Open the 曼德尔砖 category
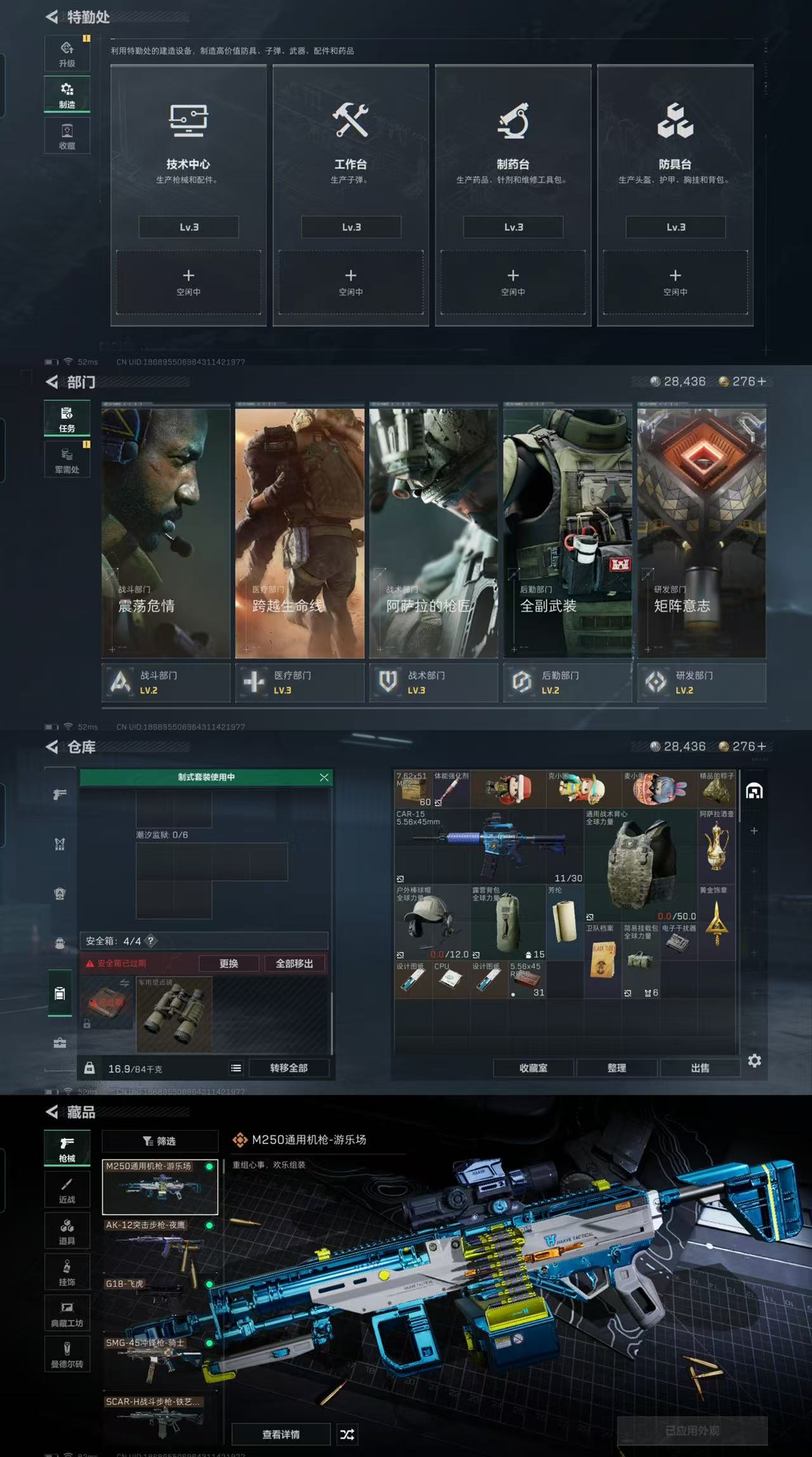Viewport: 812px width, 1457px height. pyautogui.click(x=67, y=1354)
